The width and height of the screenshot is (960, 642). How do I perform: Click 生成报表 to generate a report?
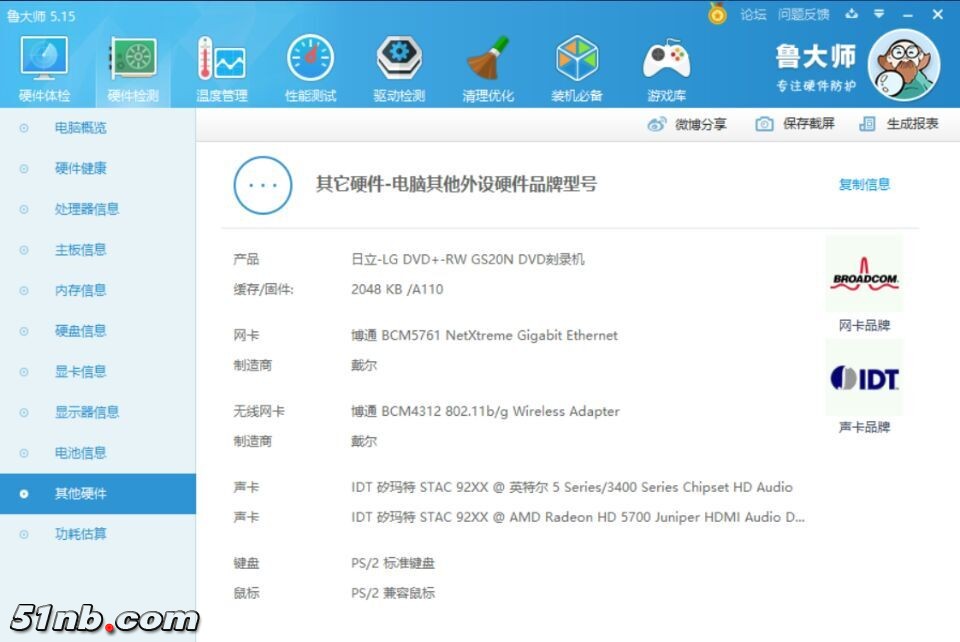click(x=899, y=124)
